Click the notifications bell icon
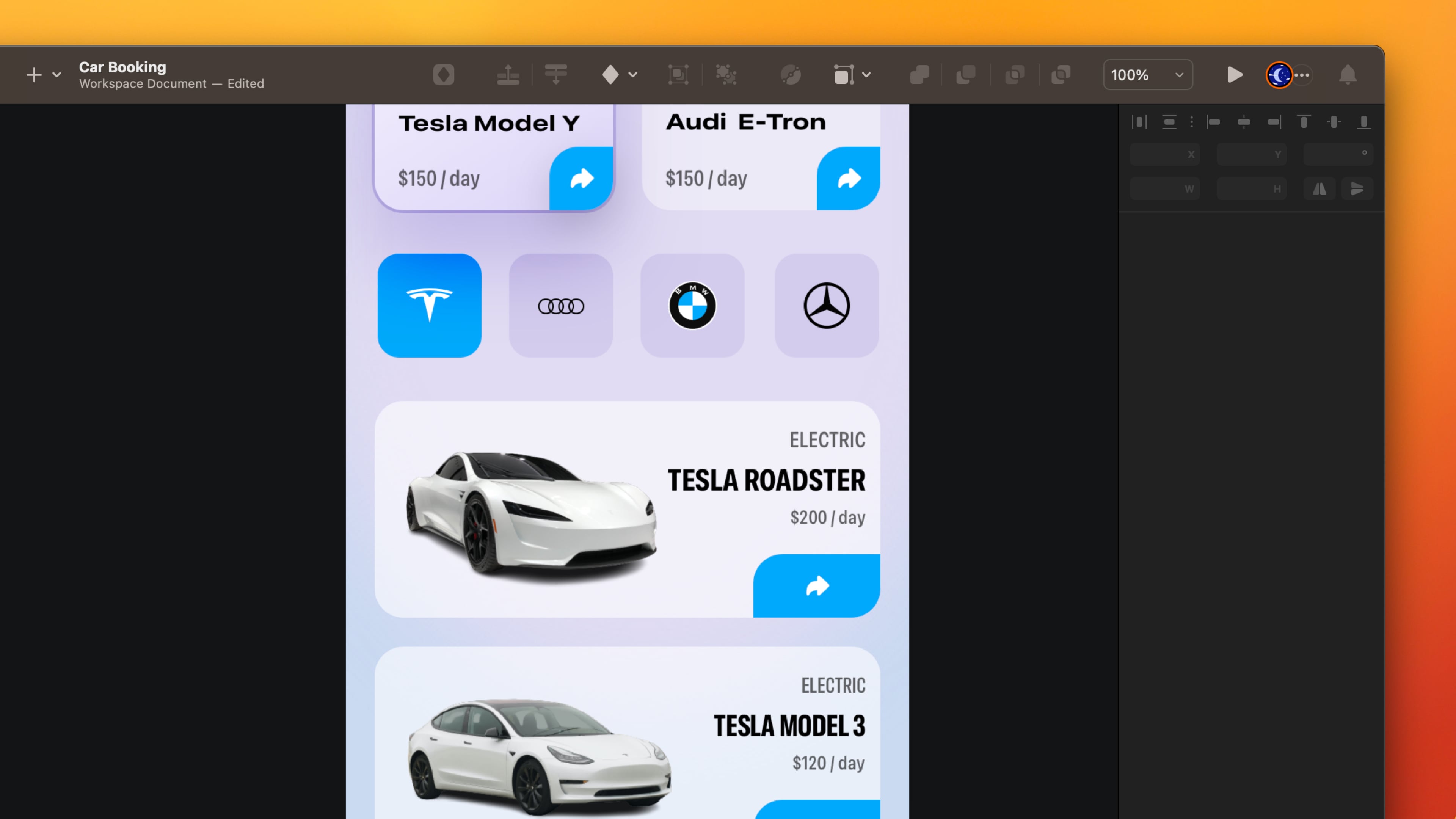The width and height of the screenshot is (1456, 819). (1348, 75)
